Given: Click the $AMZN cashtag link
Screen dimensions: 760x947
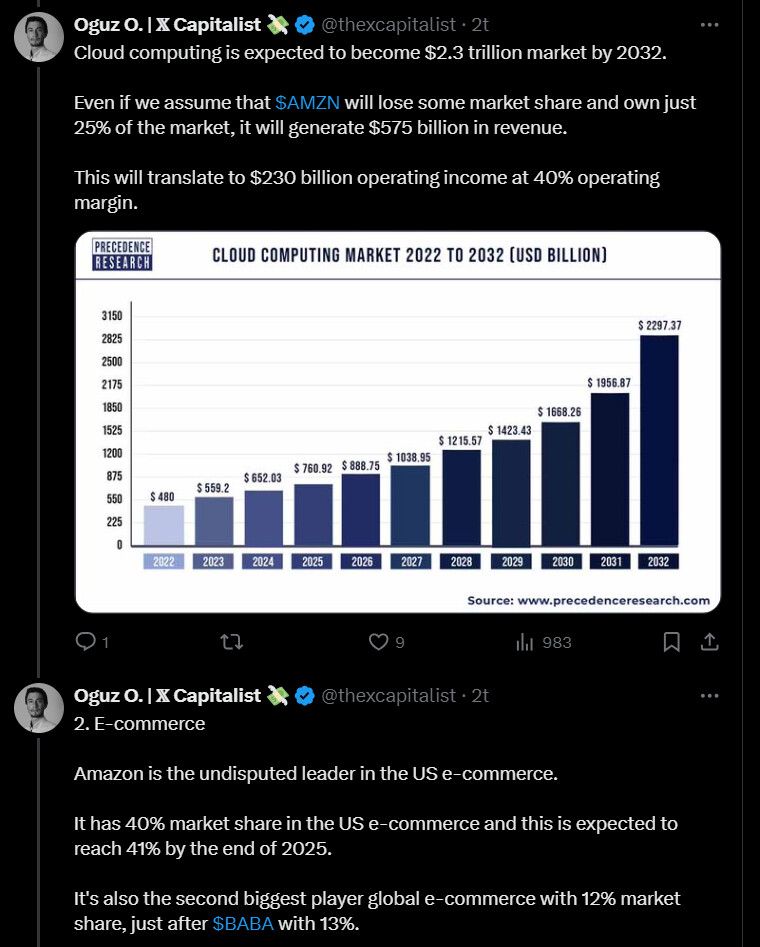Looking at the screenshot, I should pyautogui.click(x=307, y=102).
